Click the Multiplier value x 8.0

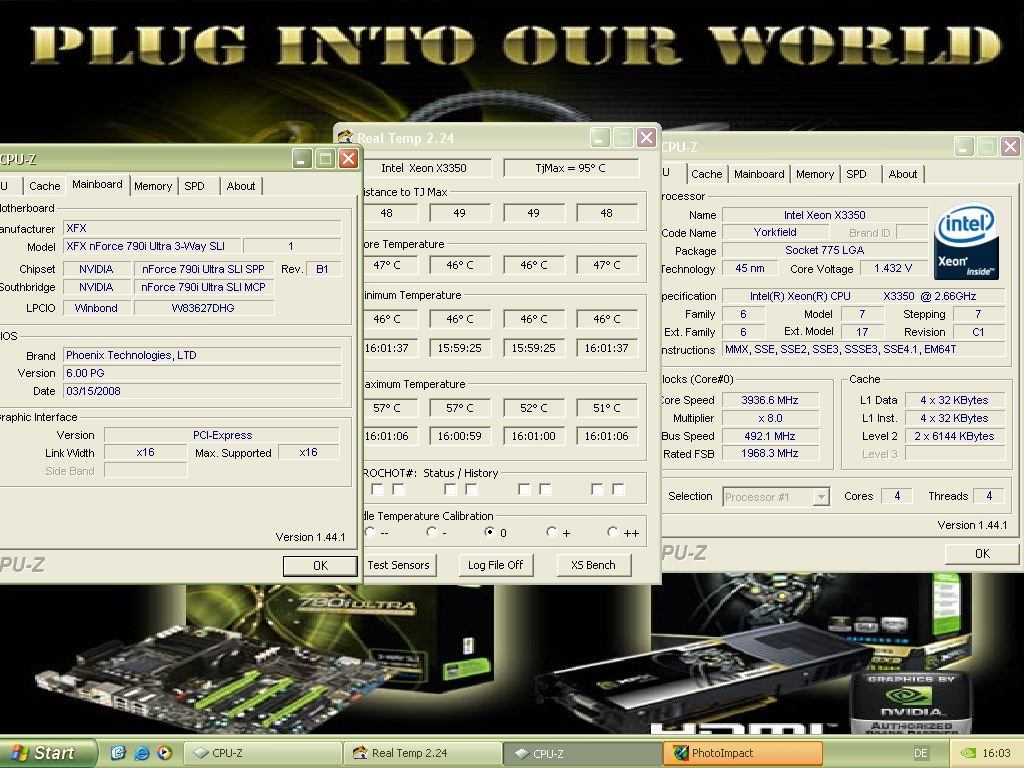(770, 418)
